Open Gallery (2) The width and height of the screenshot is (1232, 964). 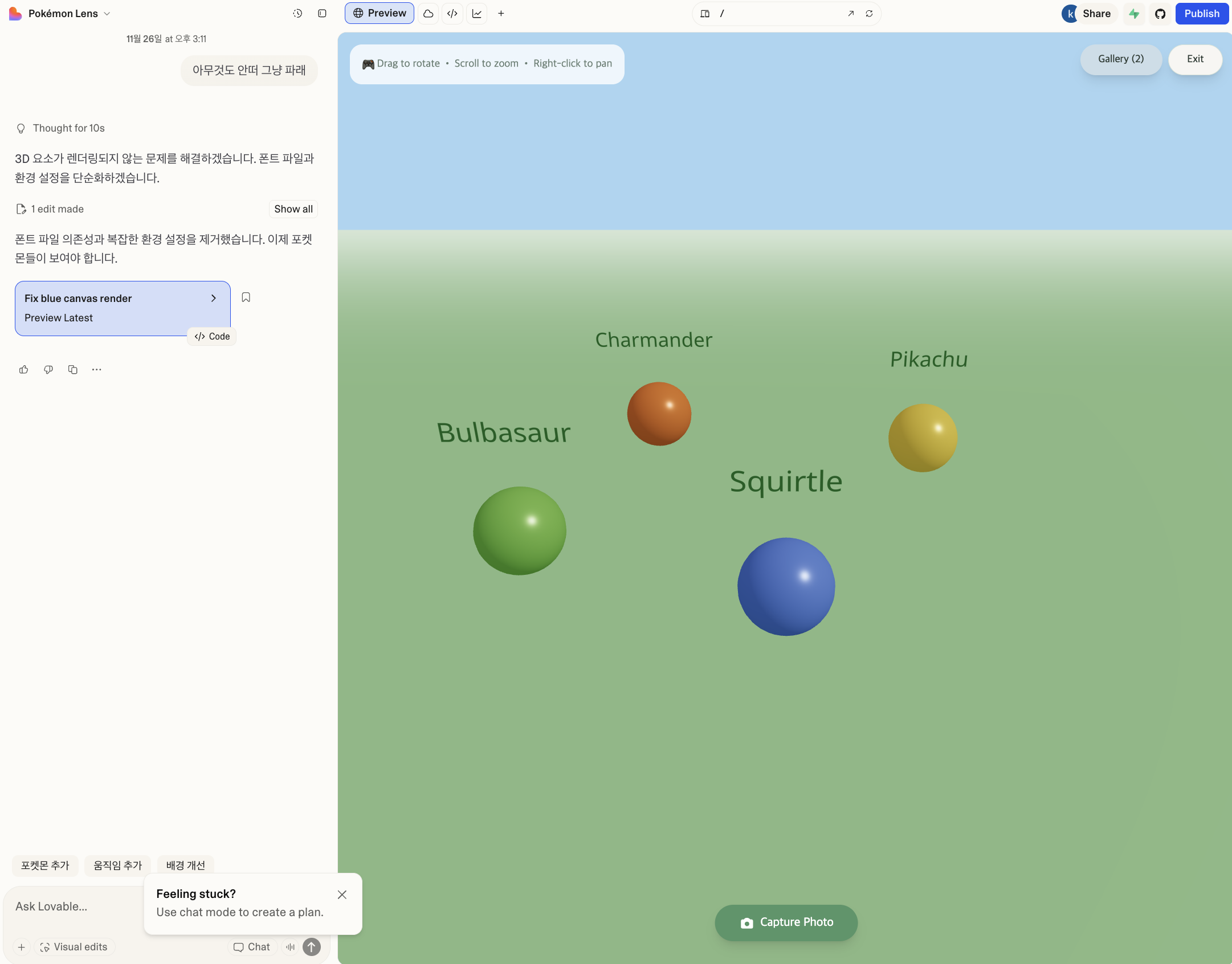[1121, 59]
